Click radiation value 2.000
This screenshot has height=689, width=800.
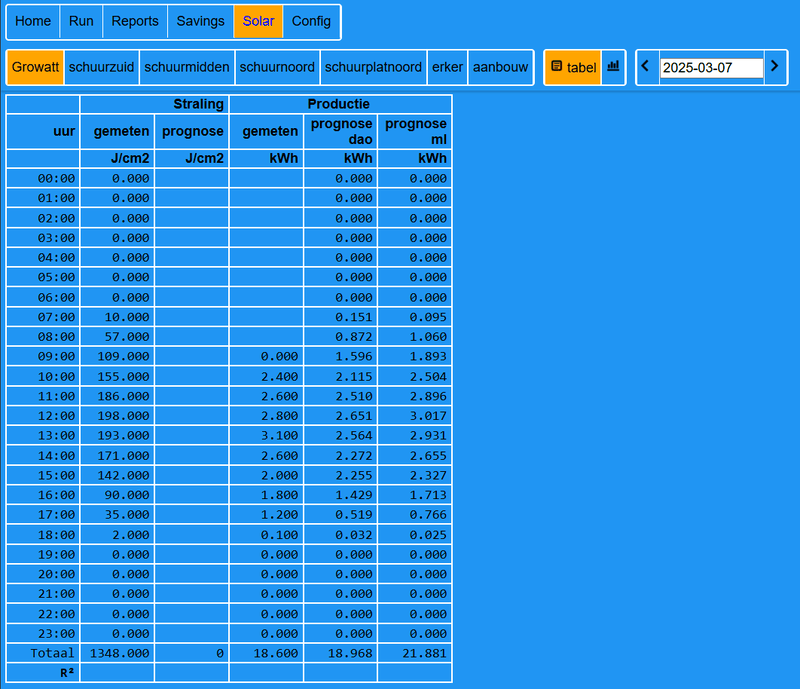click(117, 535)
